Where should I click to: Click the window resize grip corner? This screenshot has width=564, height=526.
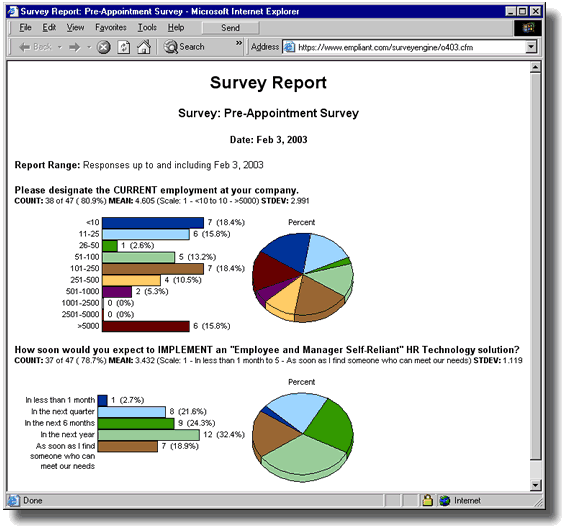538,502
